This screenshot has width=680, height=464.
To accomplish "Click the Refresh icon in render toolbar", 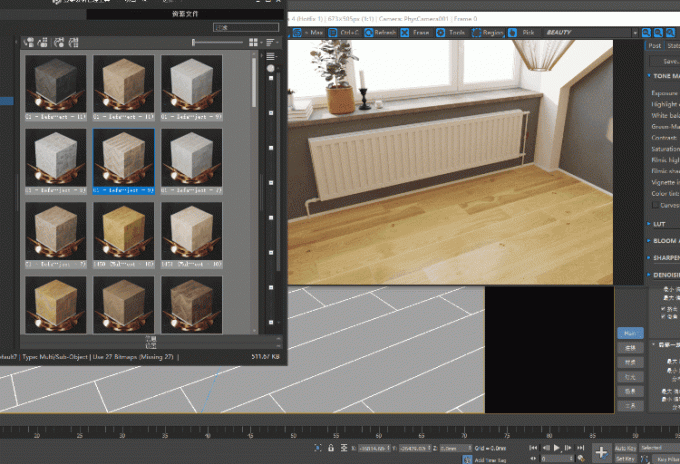I will (x=369, y=33).
